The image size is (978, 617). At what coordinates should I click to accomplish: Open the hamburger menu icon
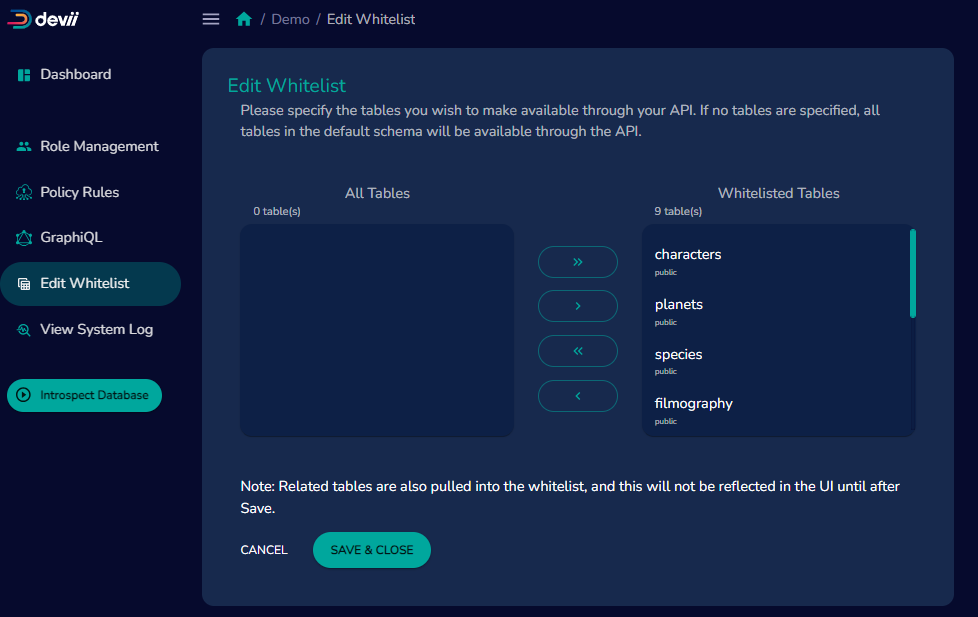click(210, 18)
